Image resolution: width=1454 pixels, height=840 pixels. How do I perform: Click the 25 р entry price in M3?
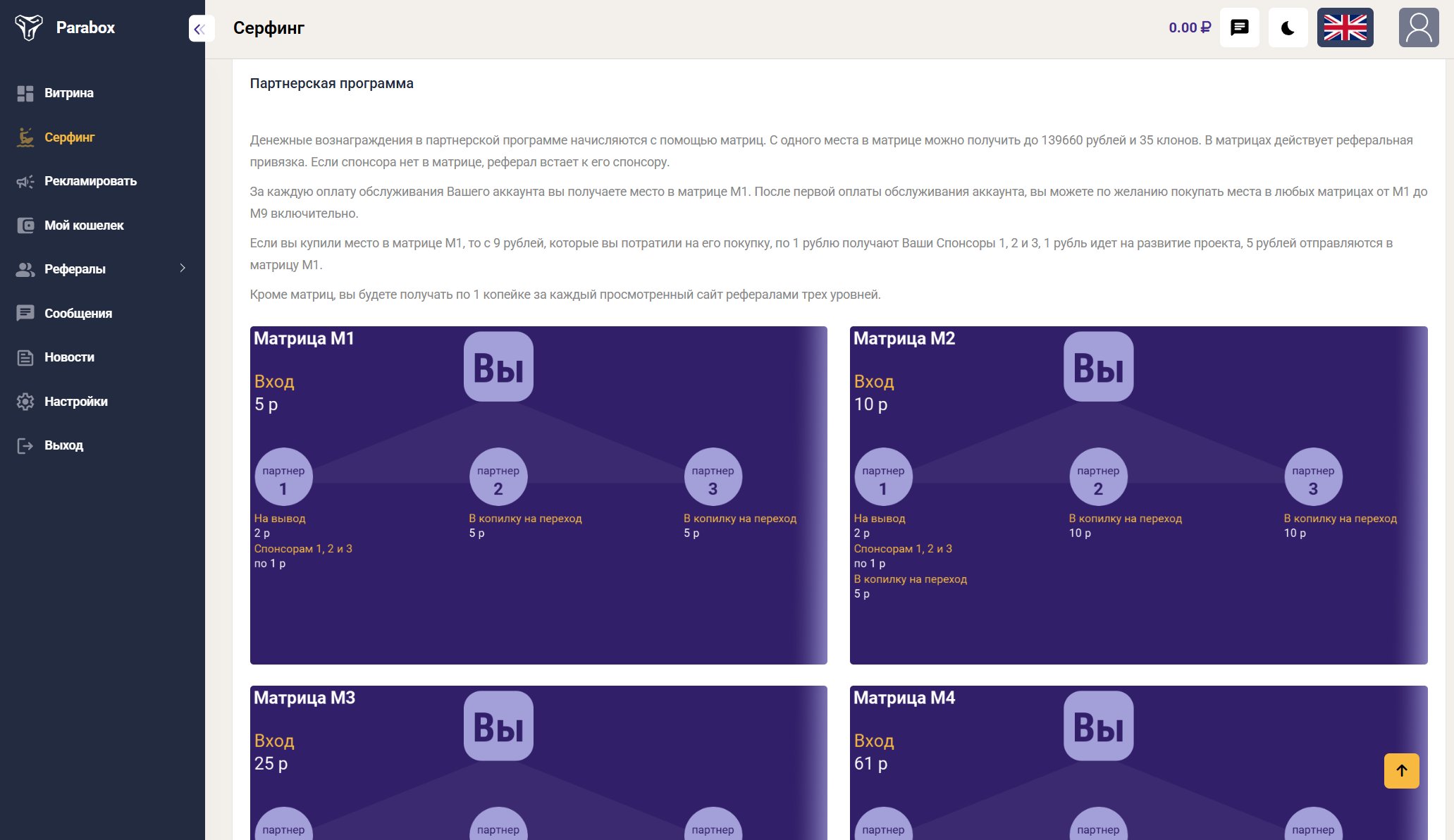(x=271, y=764)
